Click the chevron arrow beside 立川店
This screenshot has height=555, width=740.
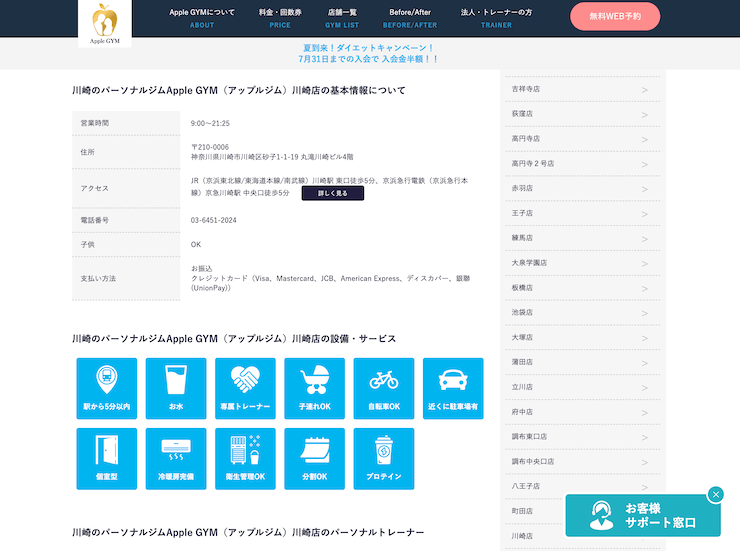click(x=645, y=388)
